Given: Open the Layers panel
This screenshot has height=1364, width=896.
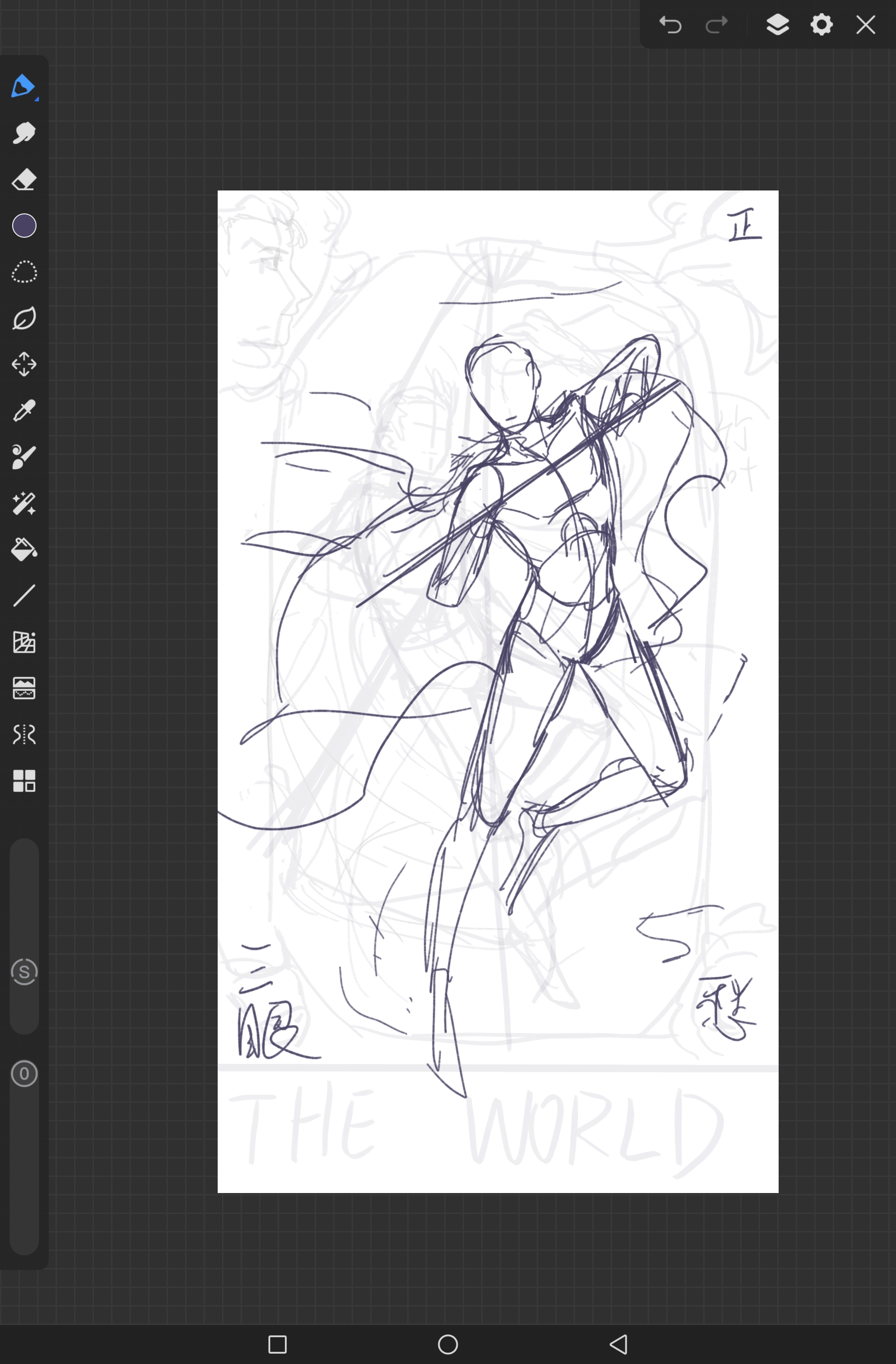Looking at the screenshot, I should coord(777,25).
